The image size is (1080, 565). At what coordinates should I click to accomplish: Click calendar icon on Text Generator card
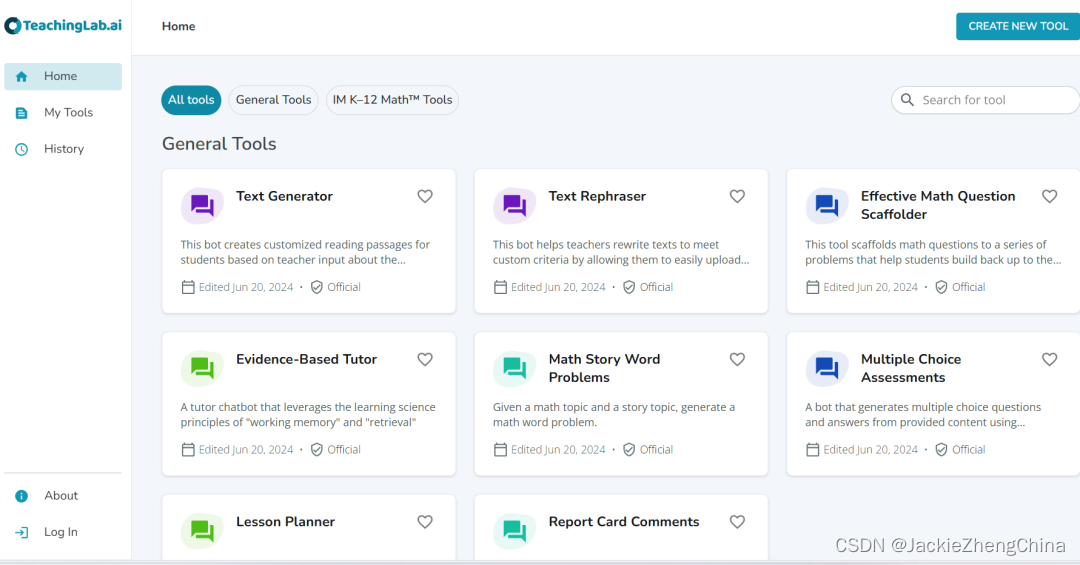(188, 287)
